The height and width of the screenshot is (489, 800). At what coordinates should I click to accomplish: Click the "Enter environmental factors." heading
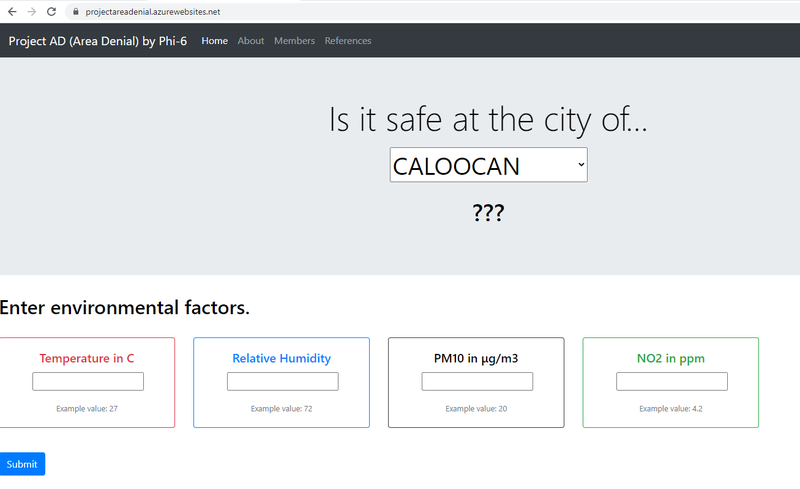click(x=124, y=308)
